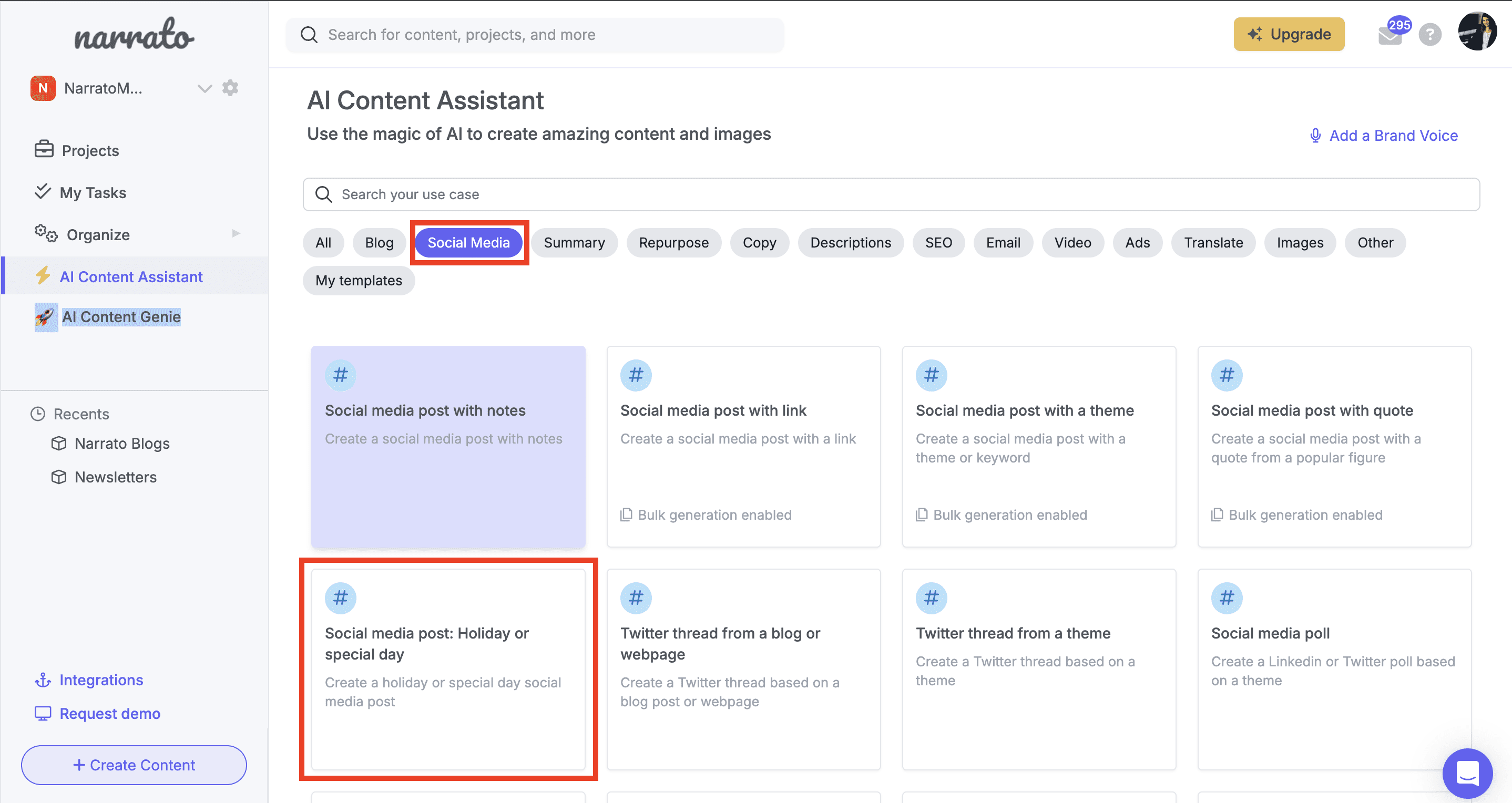
Task: Open Newsletters recent project
Action: coord(116,478)
